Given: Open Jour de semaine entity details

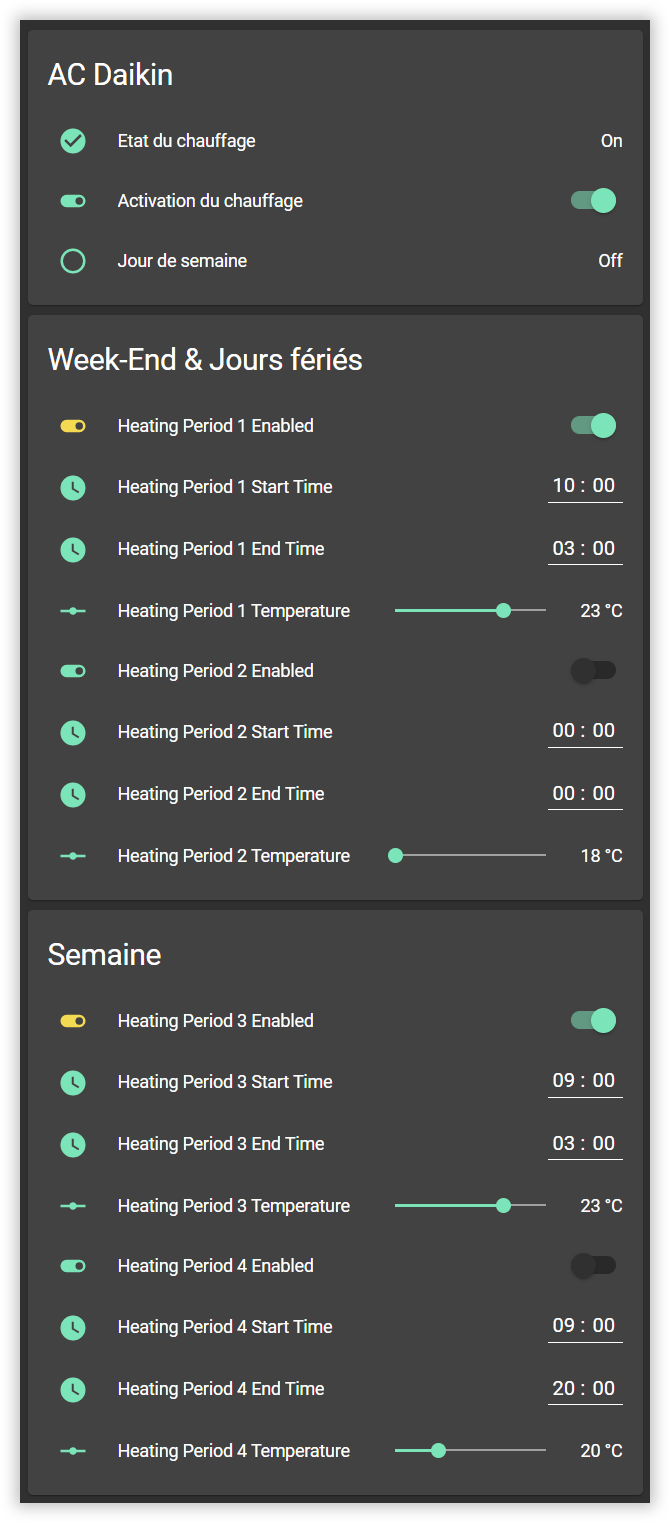Looking at the screenshot, I should click(x=182, y=261).
